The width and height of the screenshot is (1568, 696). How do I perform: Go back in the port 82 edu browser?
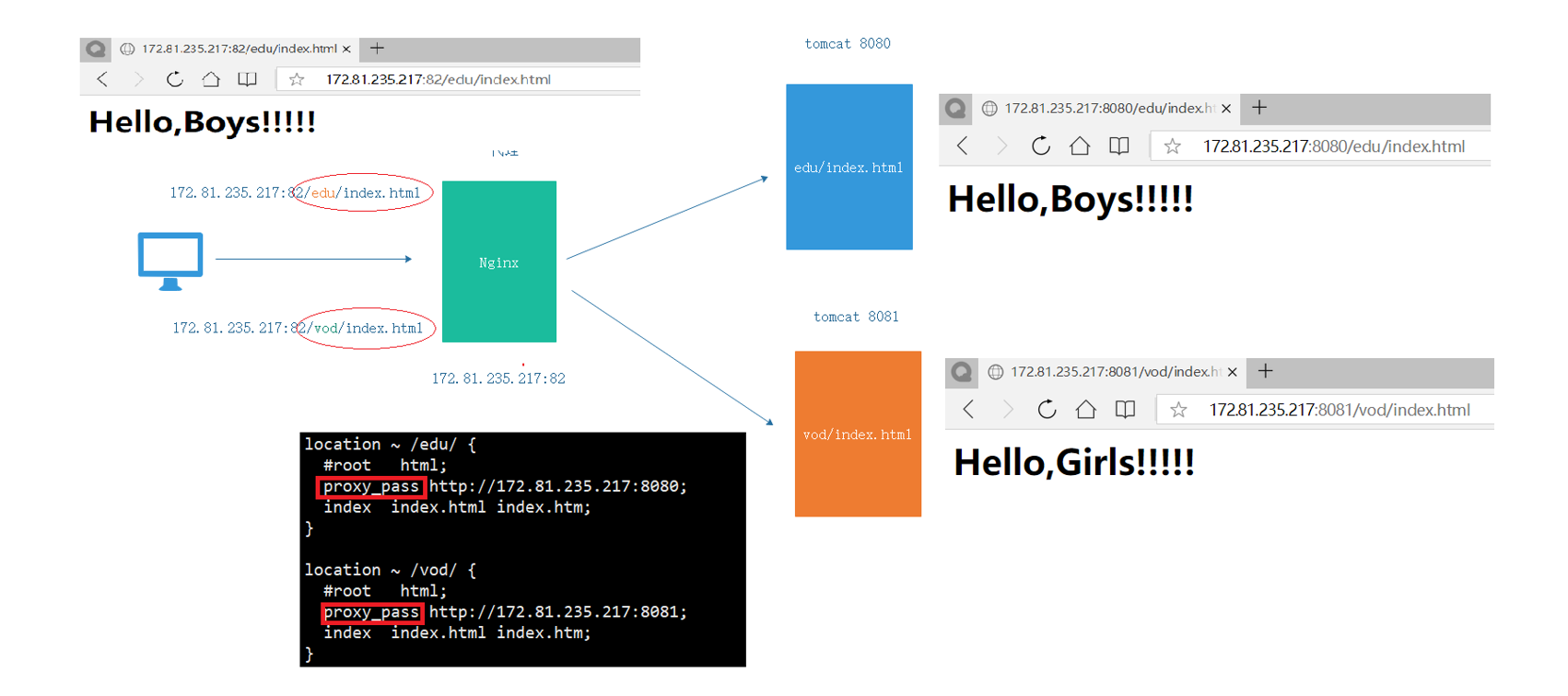(102, 79)
